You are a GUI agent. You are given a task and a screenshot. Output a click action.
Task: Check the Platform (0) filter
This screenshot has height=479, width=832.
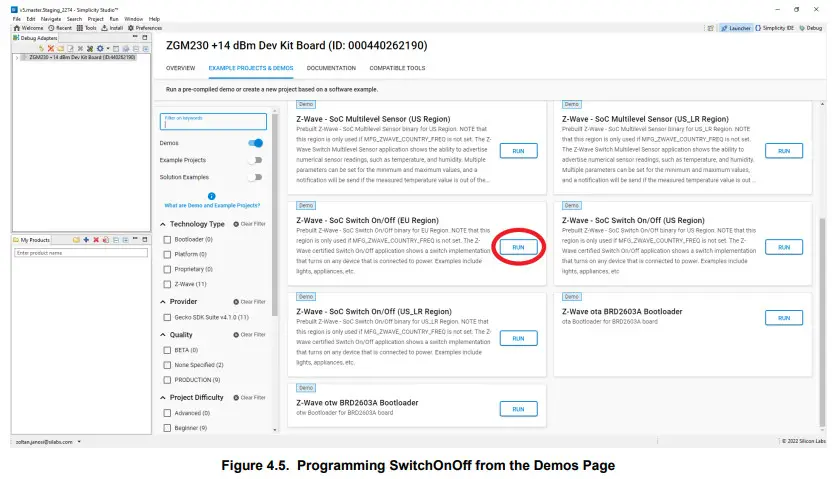click(x=167, y=255)
